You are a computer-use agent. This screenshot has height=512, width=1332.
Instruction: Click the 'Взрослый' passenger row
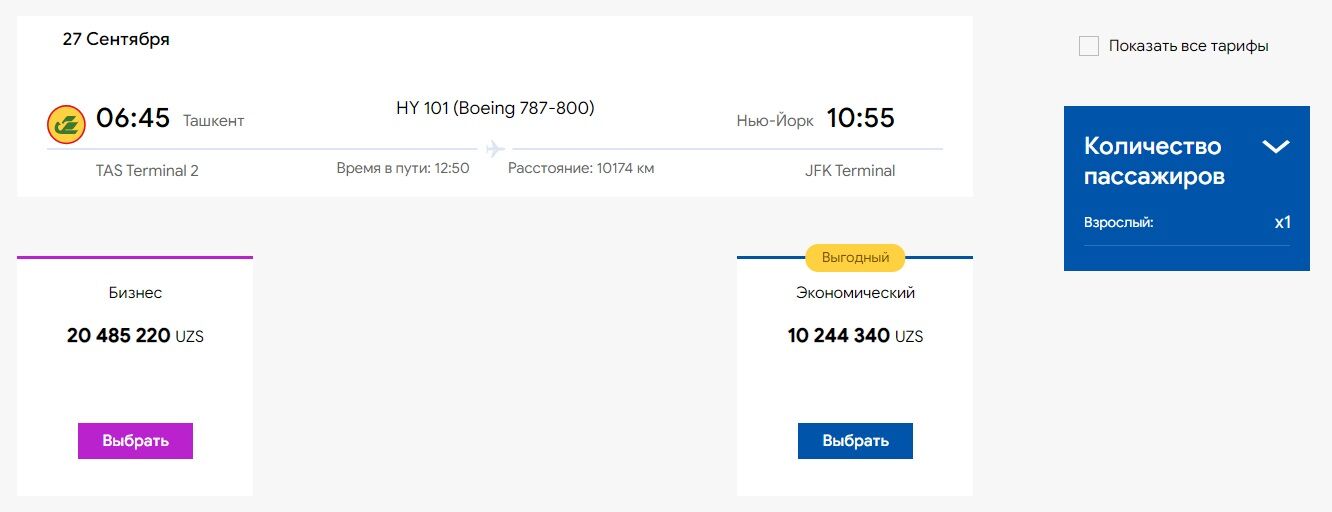pyautogui.click(x=1186, y=223)
